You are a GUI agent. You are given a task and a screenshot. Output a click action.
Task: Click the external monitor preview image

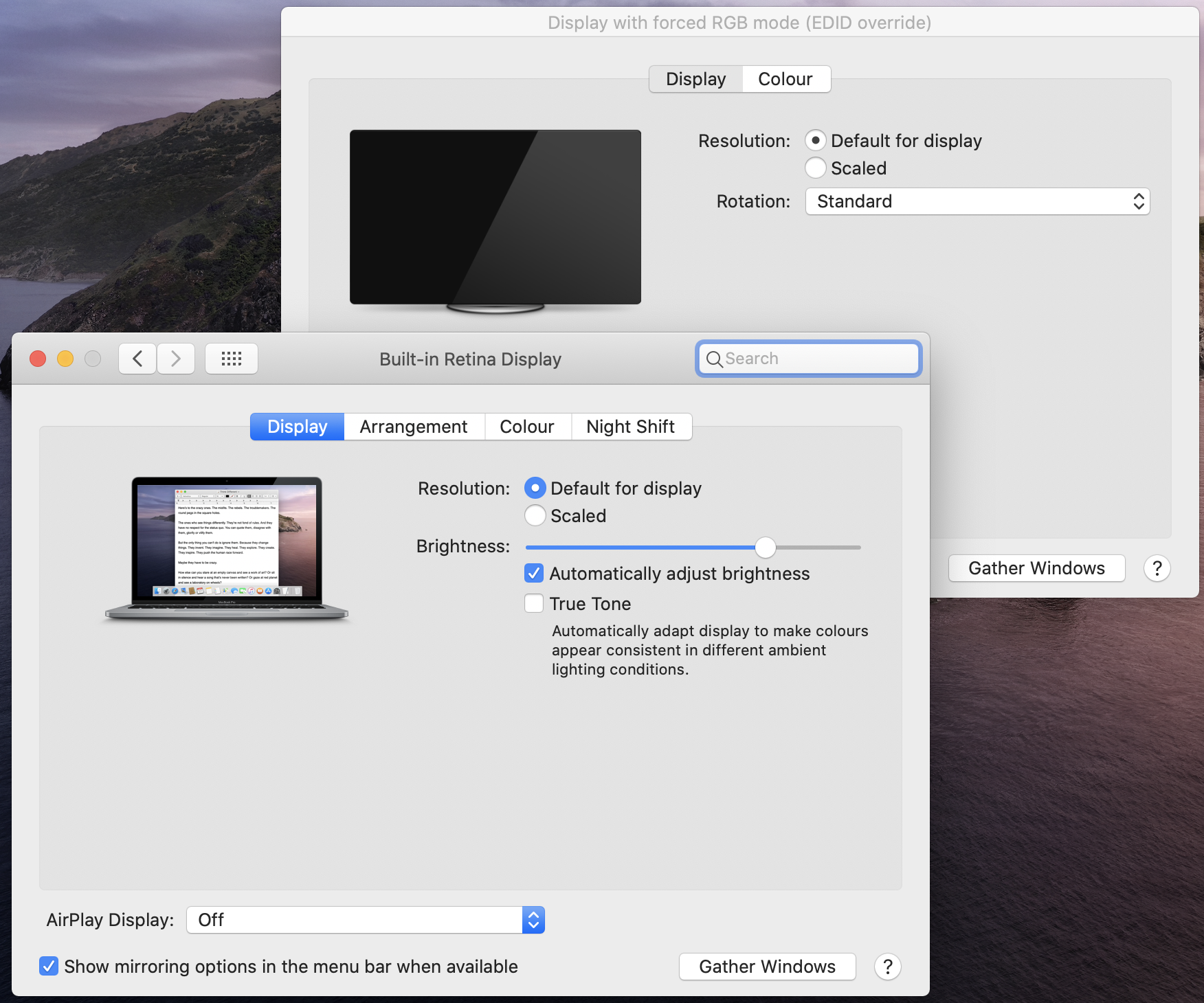coord(495,218)
